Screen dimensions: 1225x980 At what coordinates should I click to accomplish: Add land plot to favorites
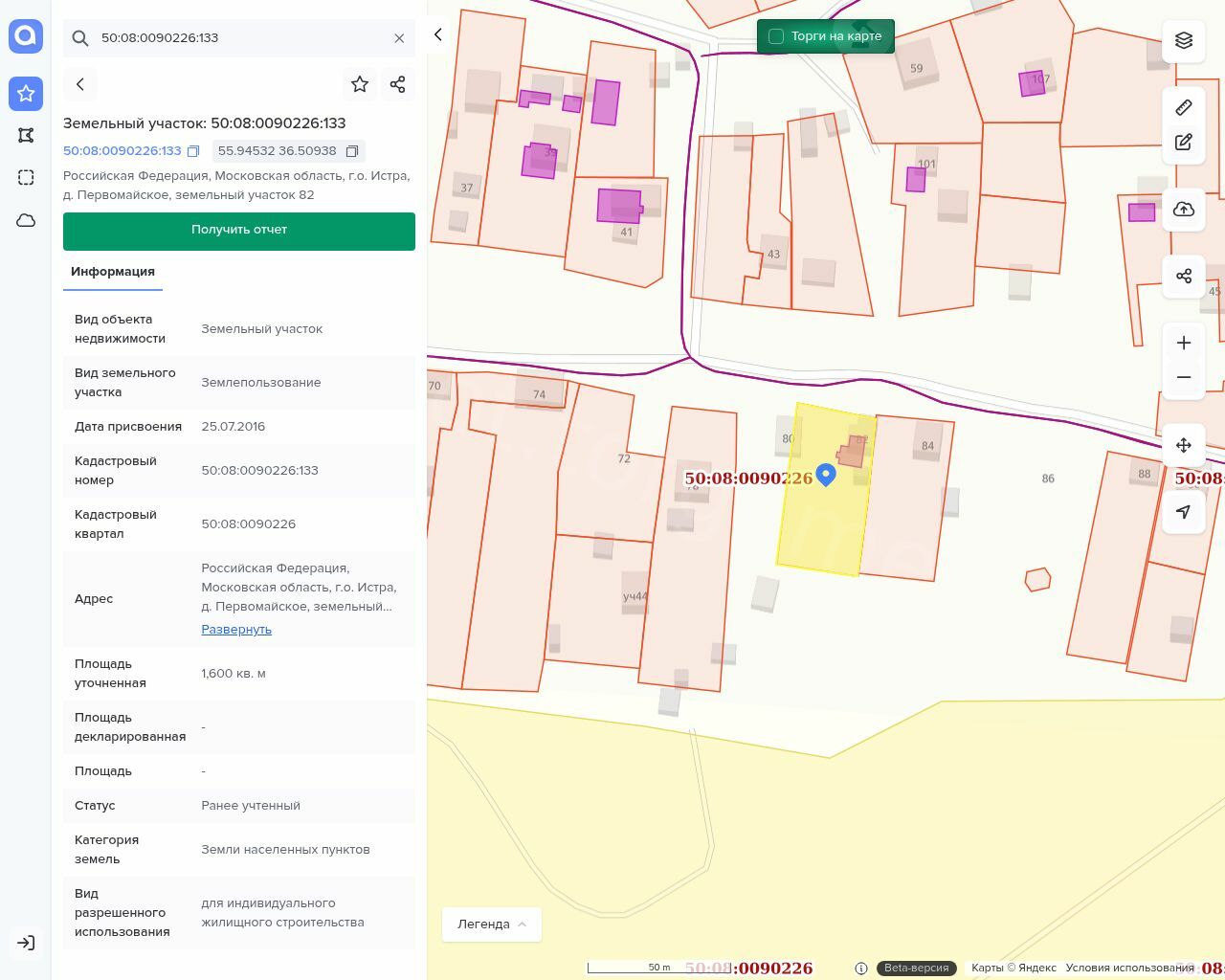pyautogui.click(x=360, y=84)
